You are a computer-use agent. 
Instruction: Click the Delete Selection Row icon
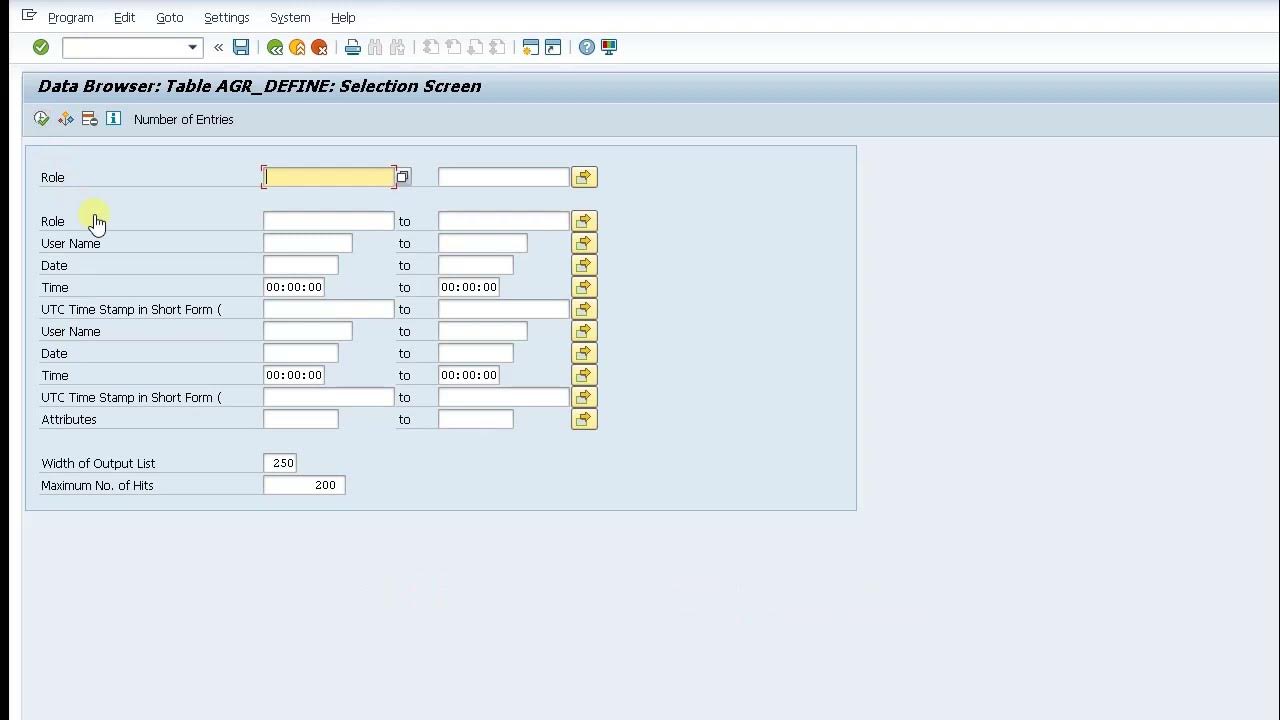coord(89,119)
